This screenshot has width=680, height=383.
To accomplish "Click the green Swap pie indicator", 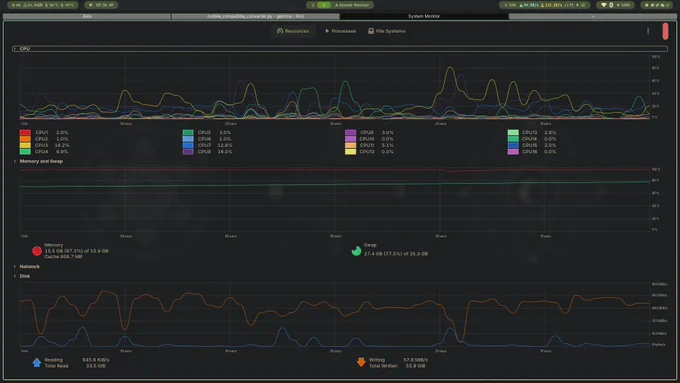I will pyautogui.click(x=356, y=251).
